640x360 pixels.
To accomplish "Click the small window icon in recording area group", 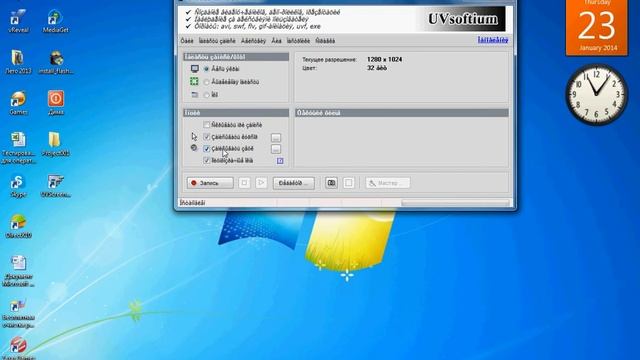I will pyautogui.click(x=195, y=95).
